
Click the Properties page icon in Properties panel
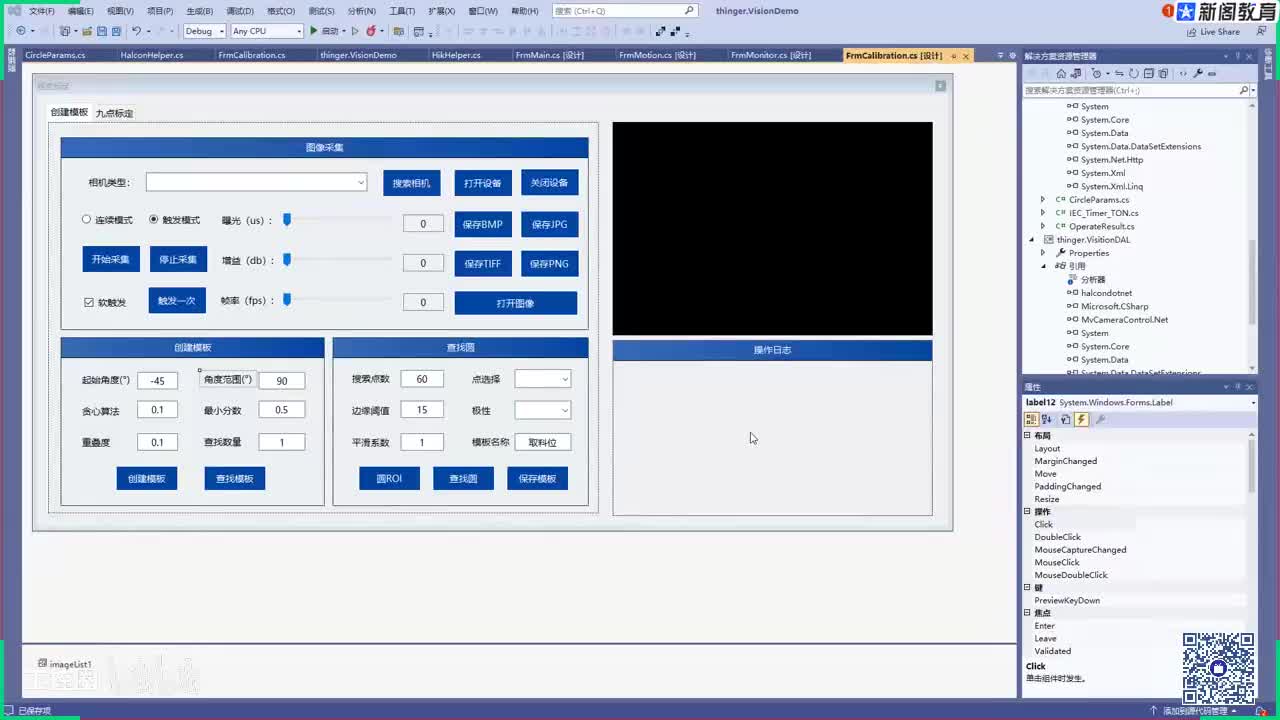1066,420
